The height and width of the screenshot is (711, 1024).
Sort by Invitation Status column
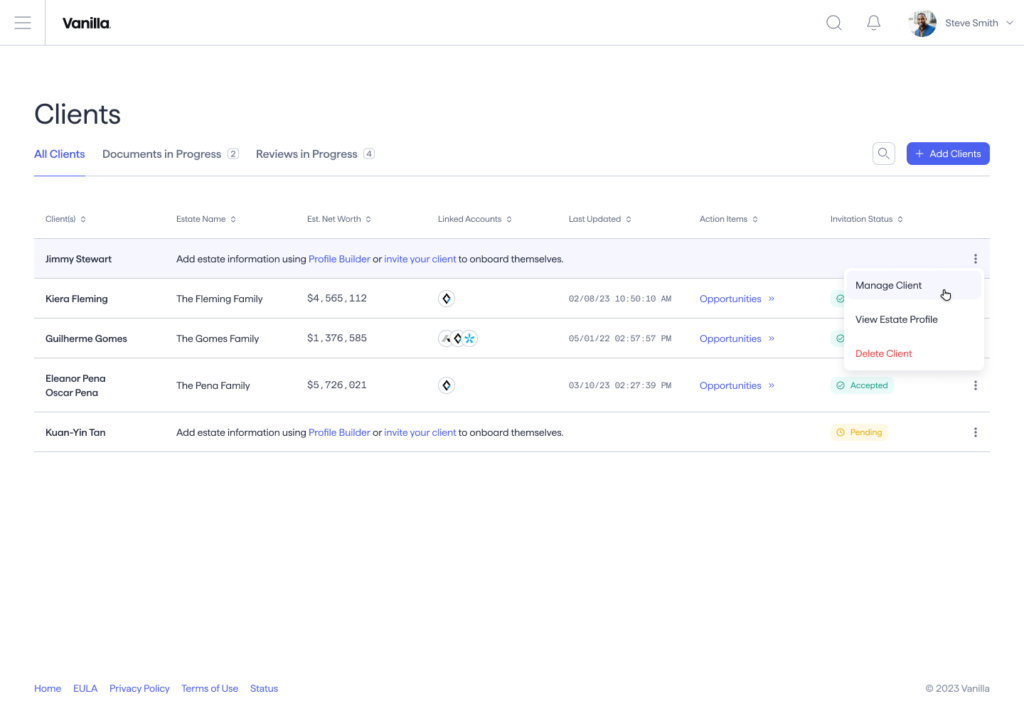coord(866,219)
